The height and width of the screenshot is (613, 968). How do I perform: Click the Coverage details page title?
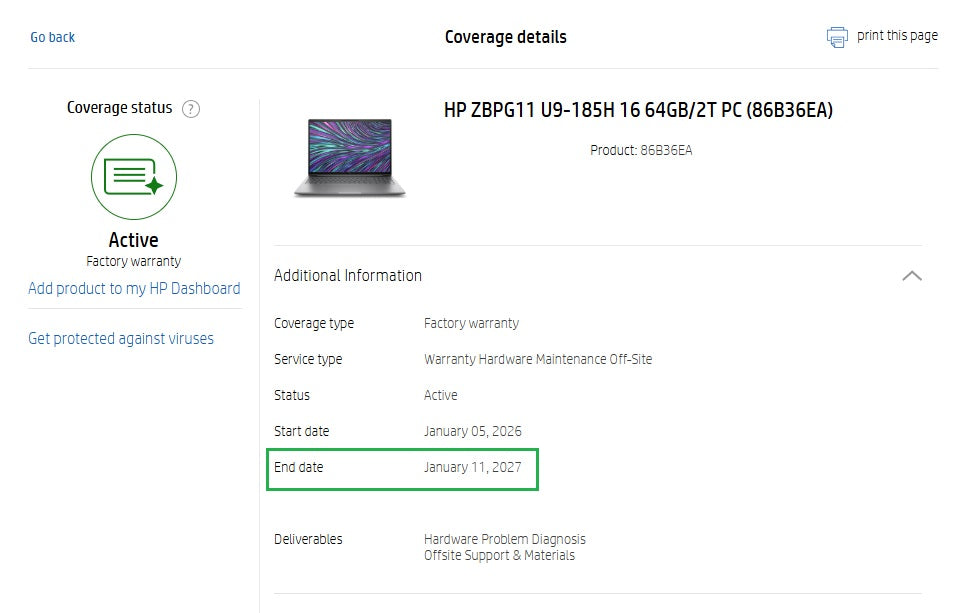(x=506, y=37)
